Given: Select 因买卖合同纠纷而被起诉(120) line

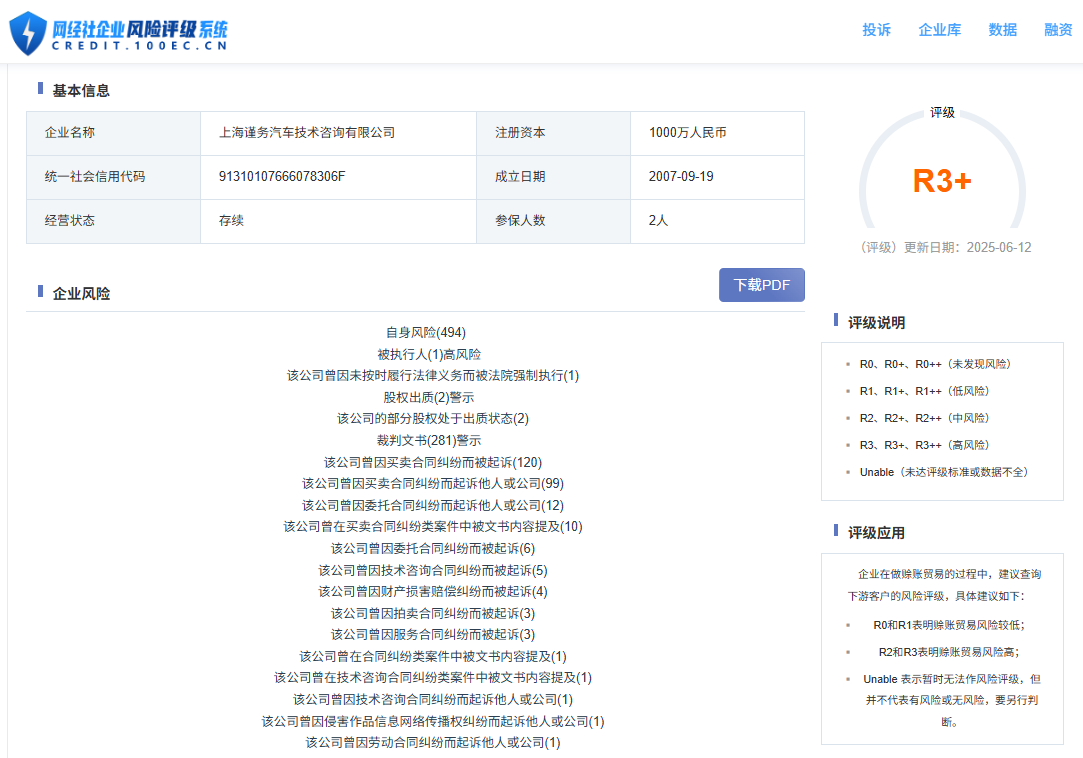Looking at the screenshot, I should (x=433, y=462).
